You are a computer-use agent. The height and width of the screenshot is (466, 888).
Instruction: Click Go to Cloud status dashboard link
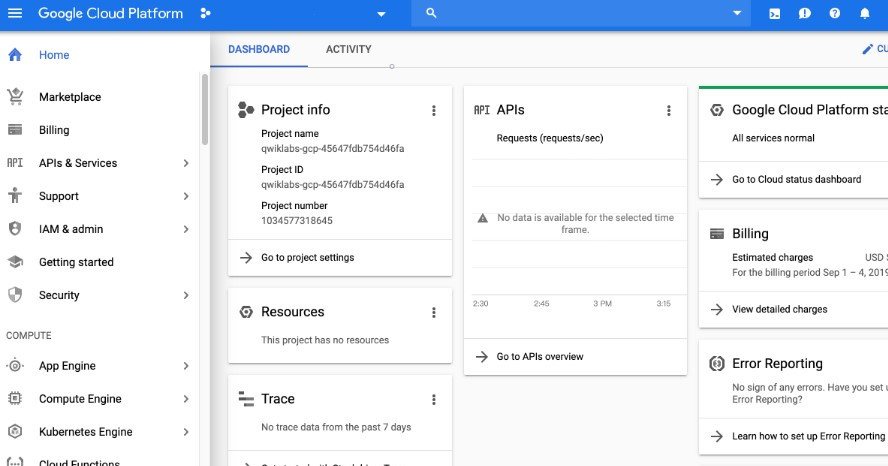[796, 179]
